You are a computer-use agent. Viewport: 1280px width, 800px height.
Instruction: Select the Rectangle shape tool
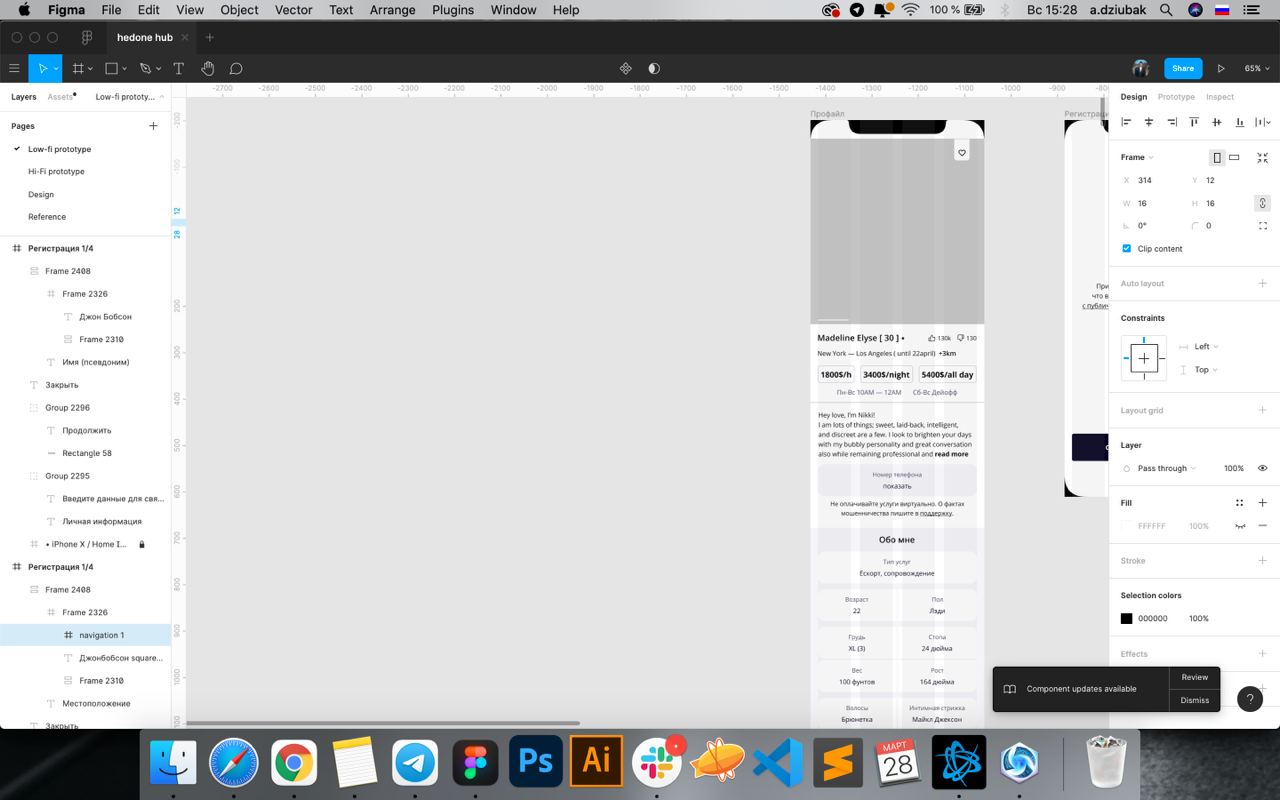(111, 68)
